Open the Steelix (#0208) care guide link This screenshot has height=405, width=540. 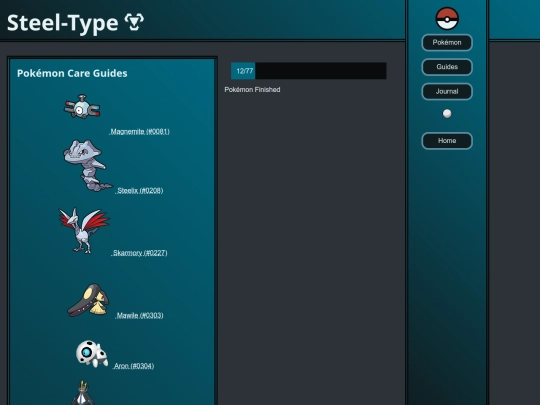tap(139, 190)
